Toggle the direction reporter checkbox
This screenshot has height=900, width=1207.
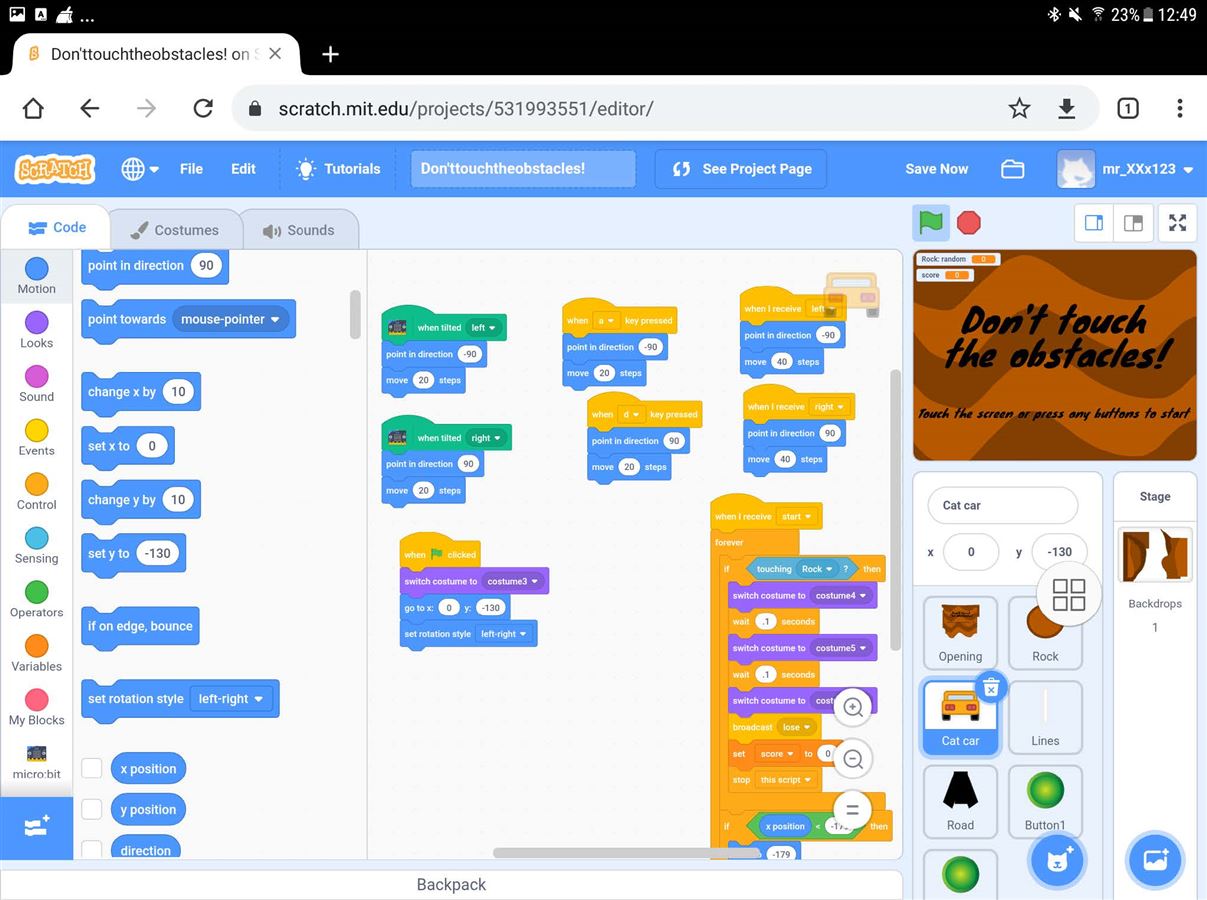92,849
